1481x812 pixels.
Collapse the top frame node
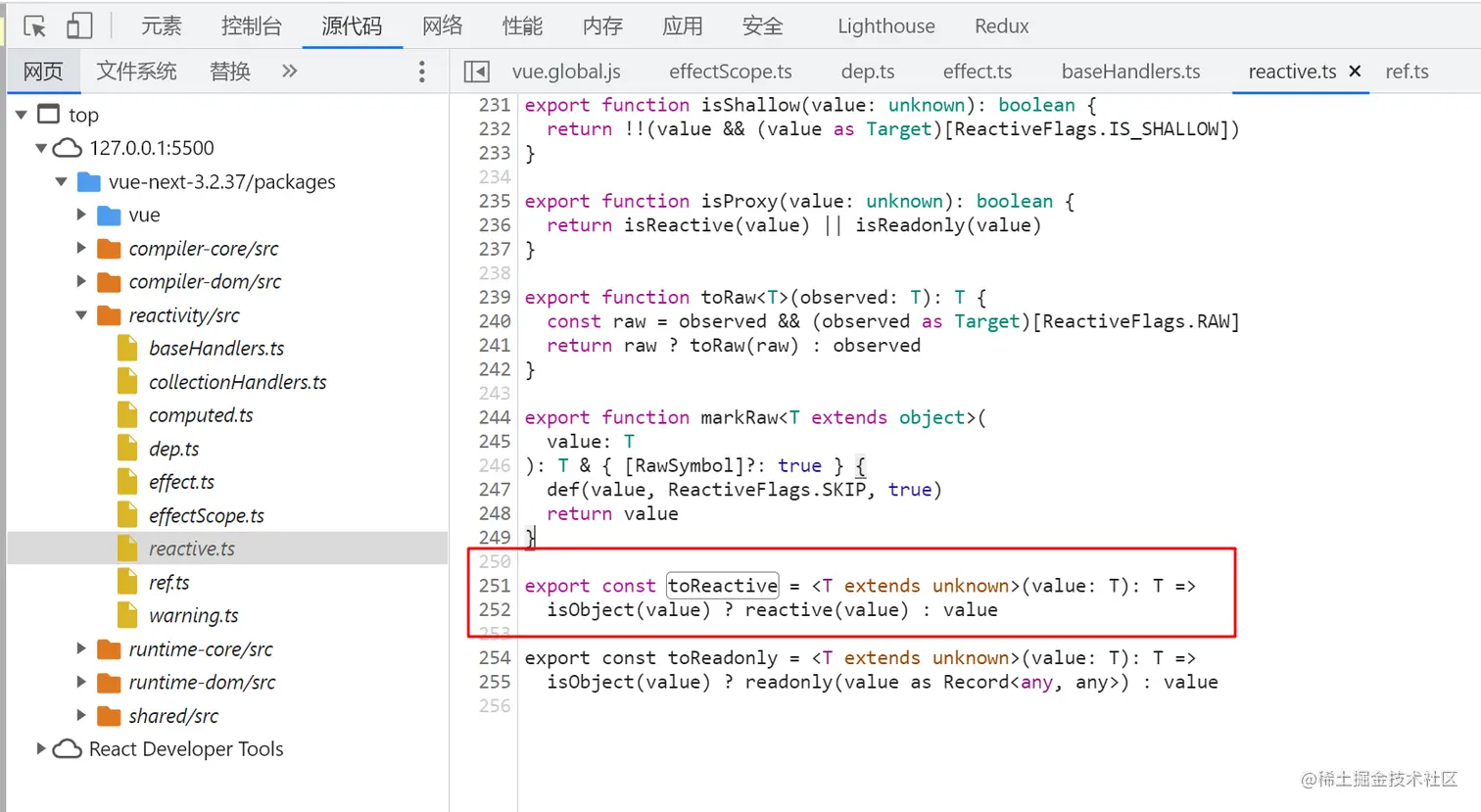tap(21, 115)
